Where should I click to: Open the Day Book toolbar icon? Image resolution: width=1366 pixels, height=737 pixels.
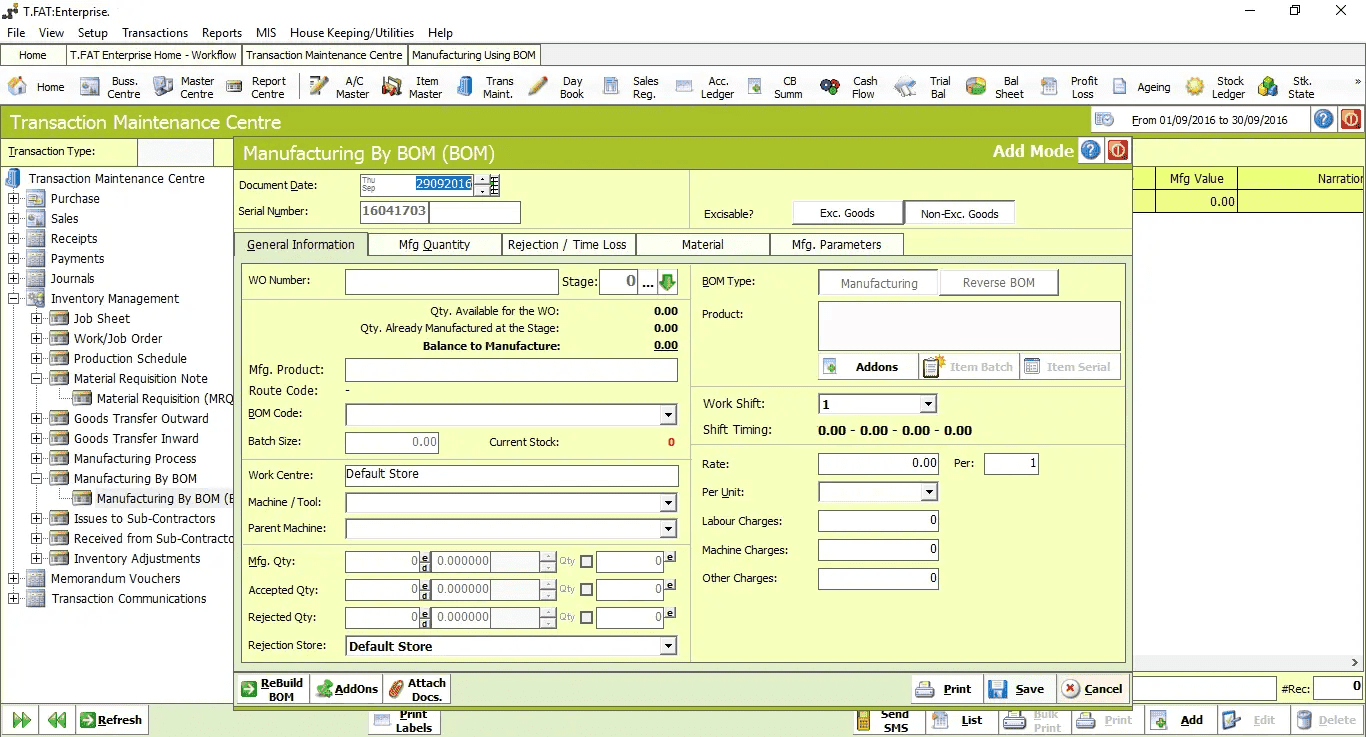coord(555,87)
